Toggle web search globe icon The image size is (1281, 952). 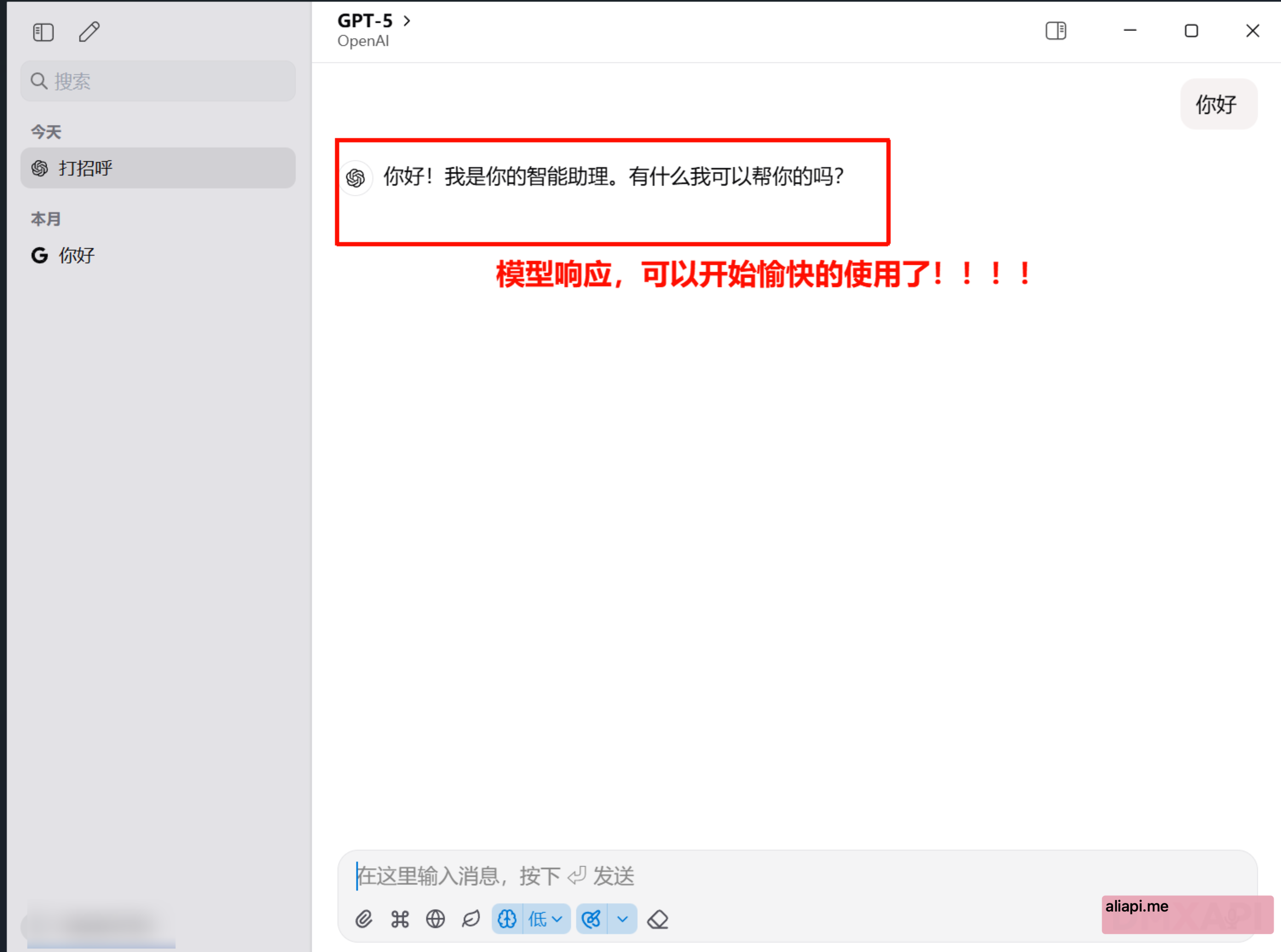tap(435, 919)
